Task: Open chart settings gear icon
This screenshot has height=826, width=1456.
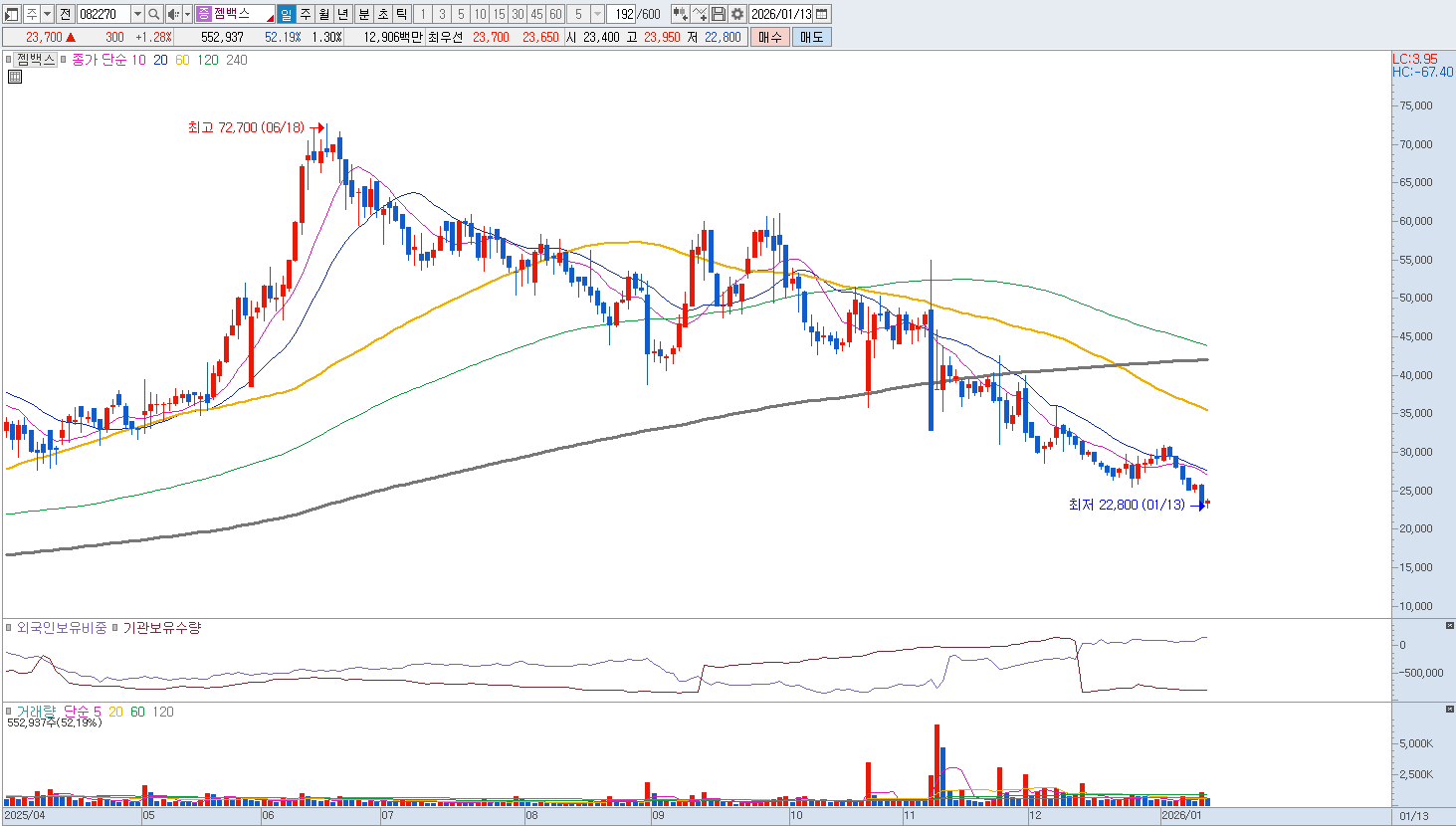Action: [x=737, y=14]
